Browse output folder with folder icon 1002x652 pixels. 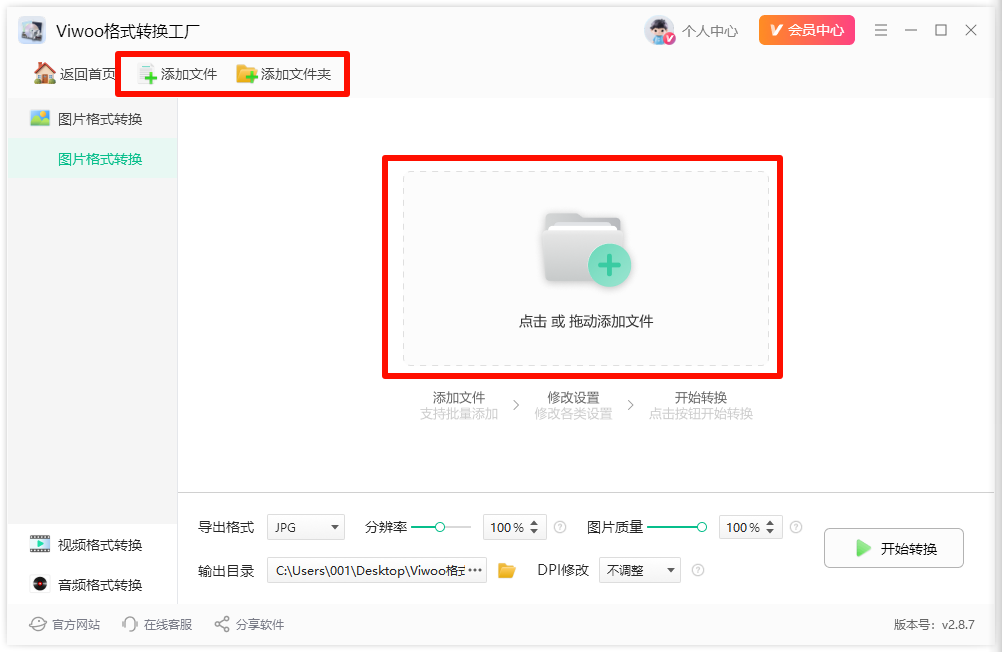coord(507,570)
